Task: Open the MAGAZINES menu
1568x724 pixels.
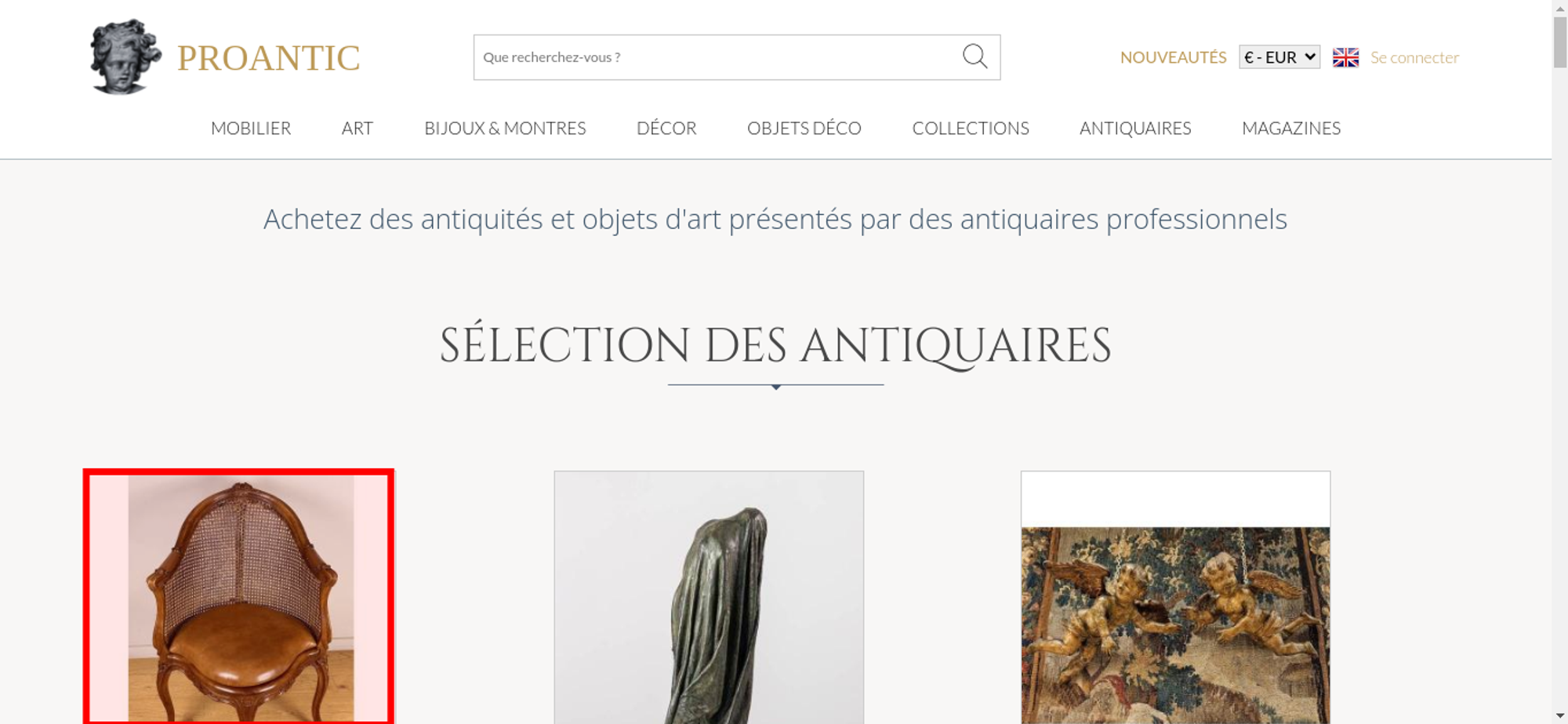Action: [x=1291, y=128]
